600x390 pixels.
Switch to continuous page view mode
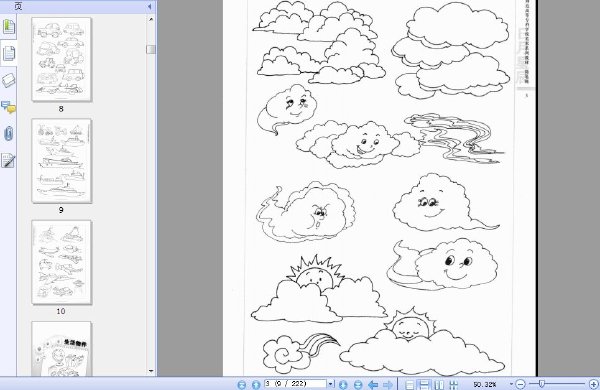point(424,385)
